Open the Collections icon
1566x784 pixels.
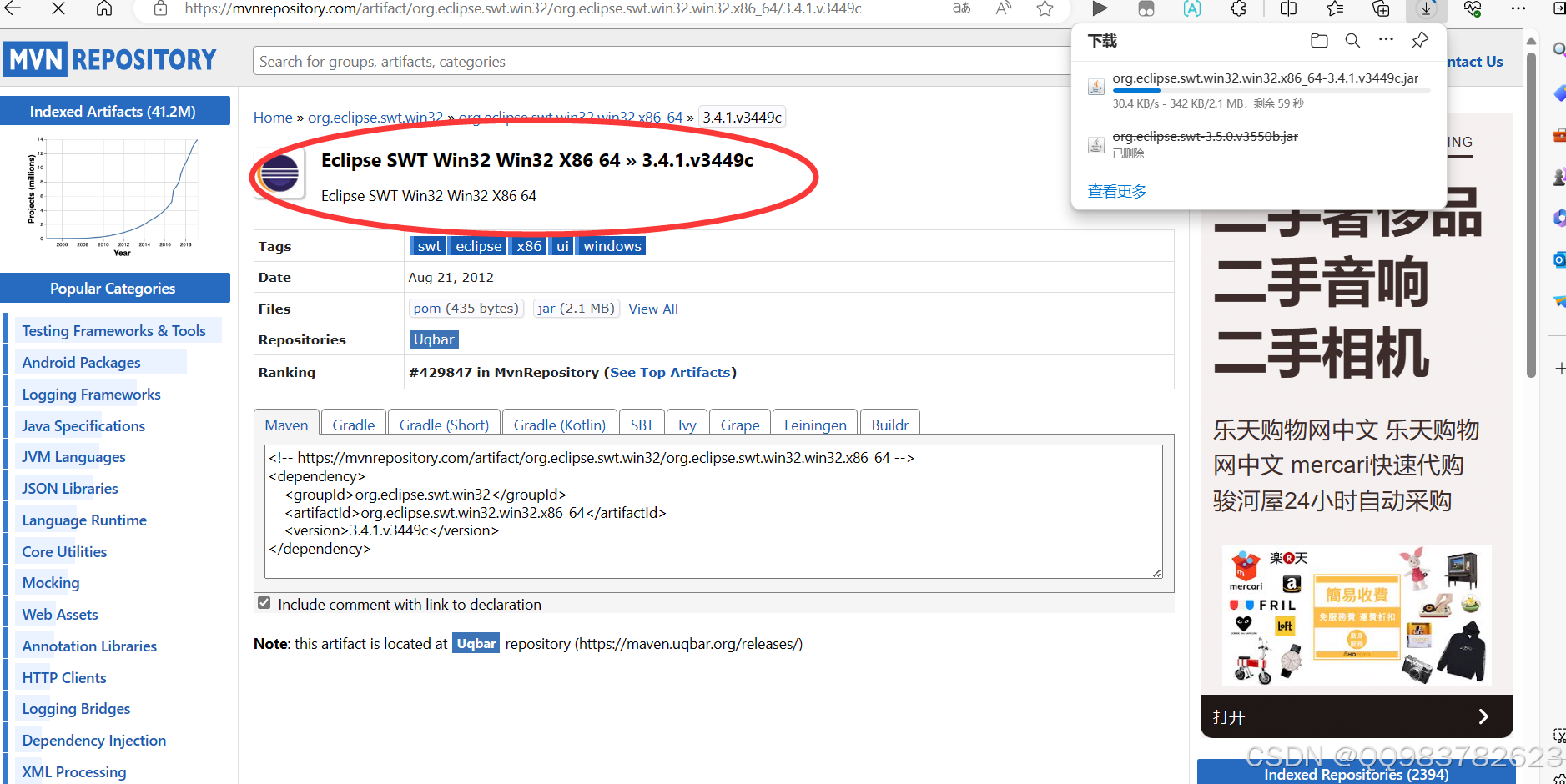click(x=1381, y=8)
